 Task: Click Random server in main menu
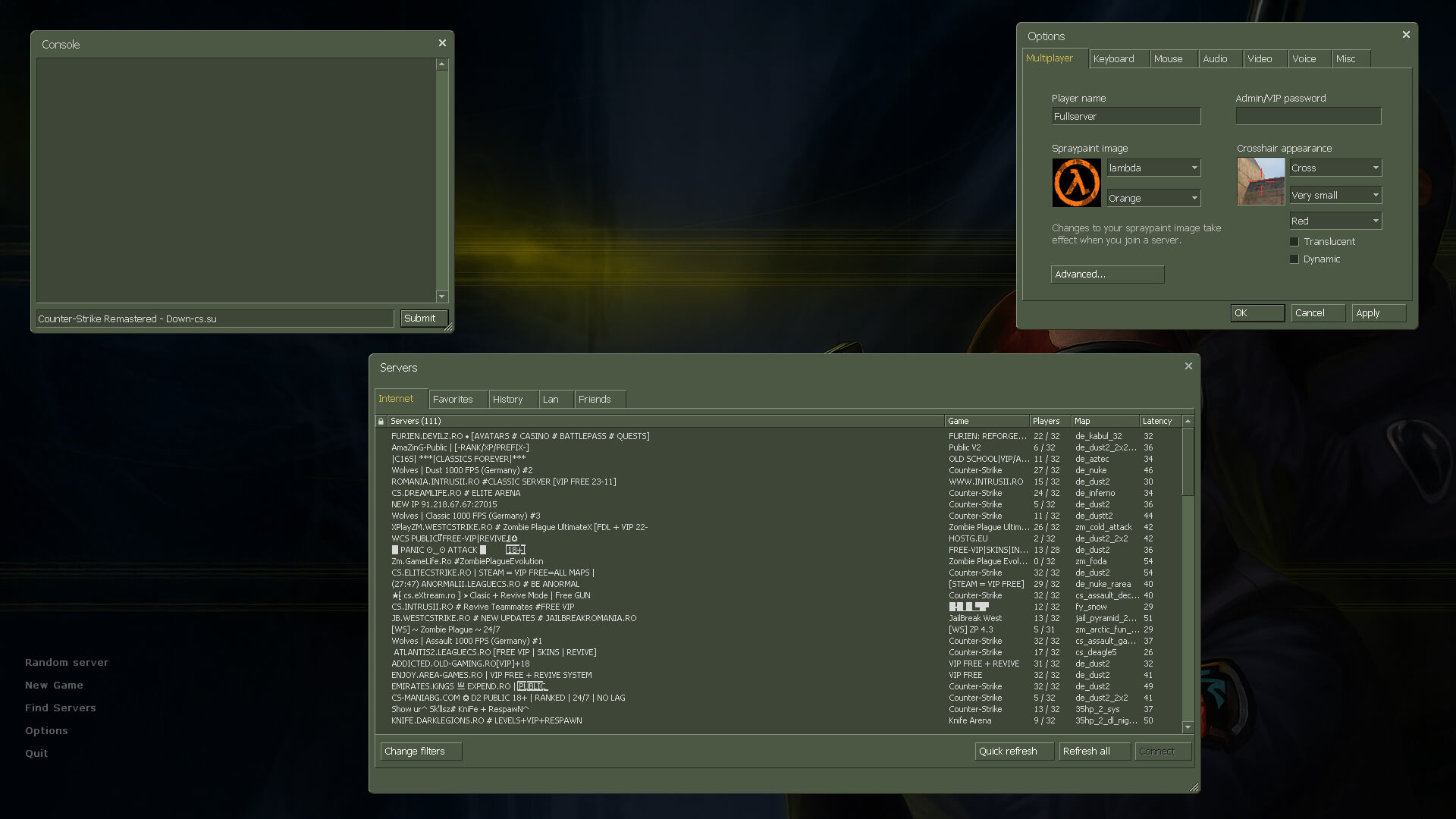pos(67,663)
